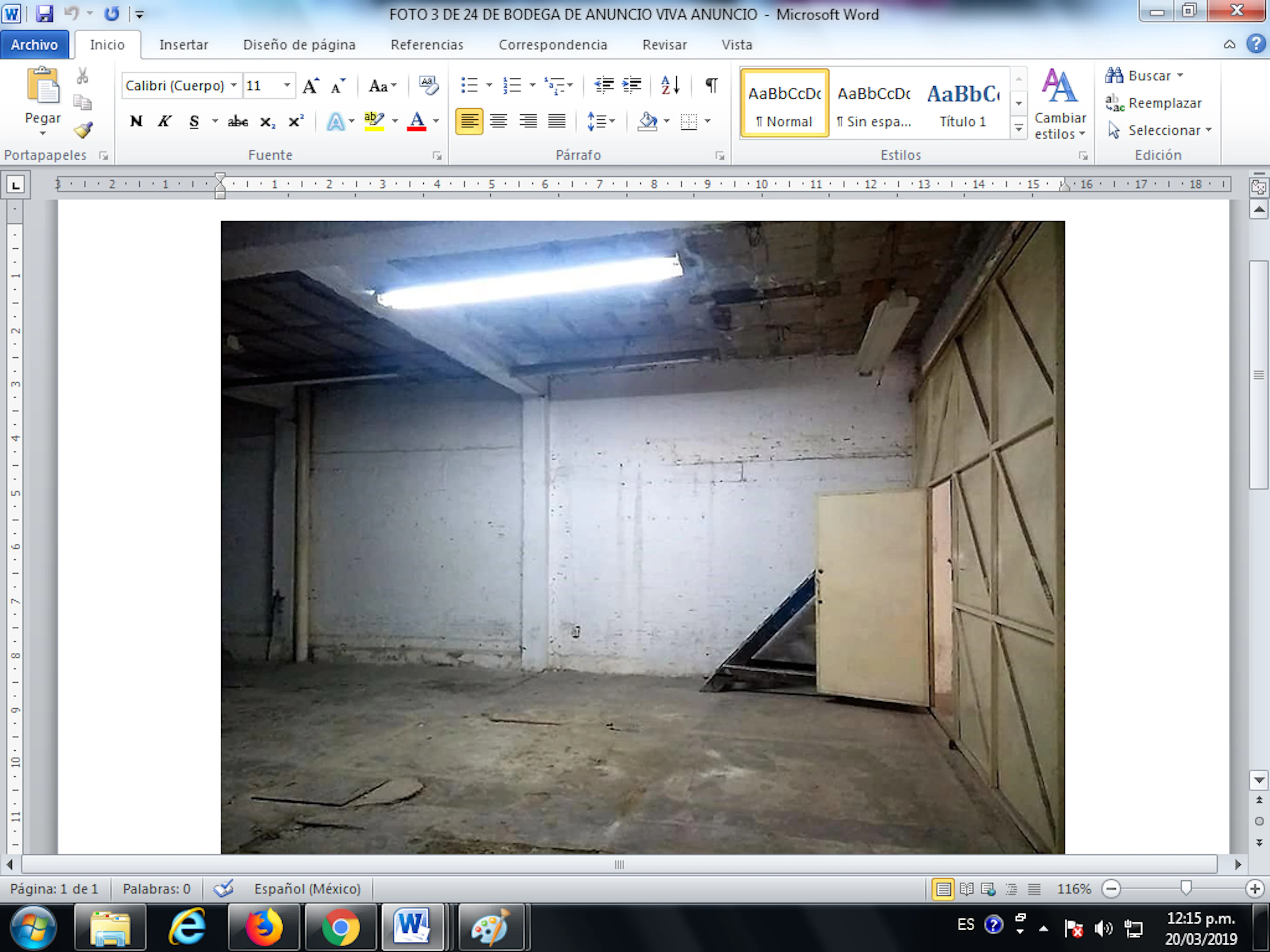Toggle underline (S) formatting
The width and height of the screenshot is (1270, 952).
click(x=194, y=122)
